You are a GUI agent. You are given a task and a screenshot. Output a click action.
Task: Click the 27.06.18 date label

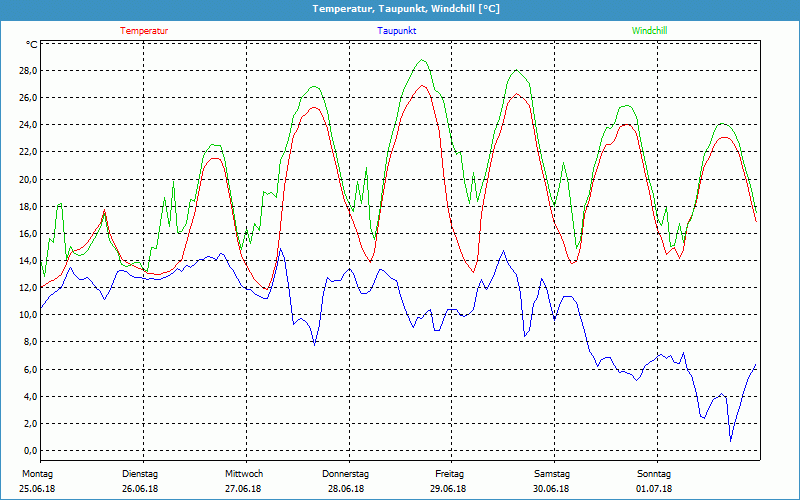click(243, 489)
